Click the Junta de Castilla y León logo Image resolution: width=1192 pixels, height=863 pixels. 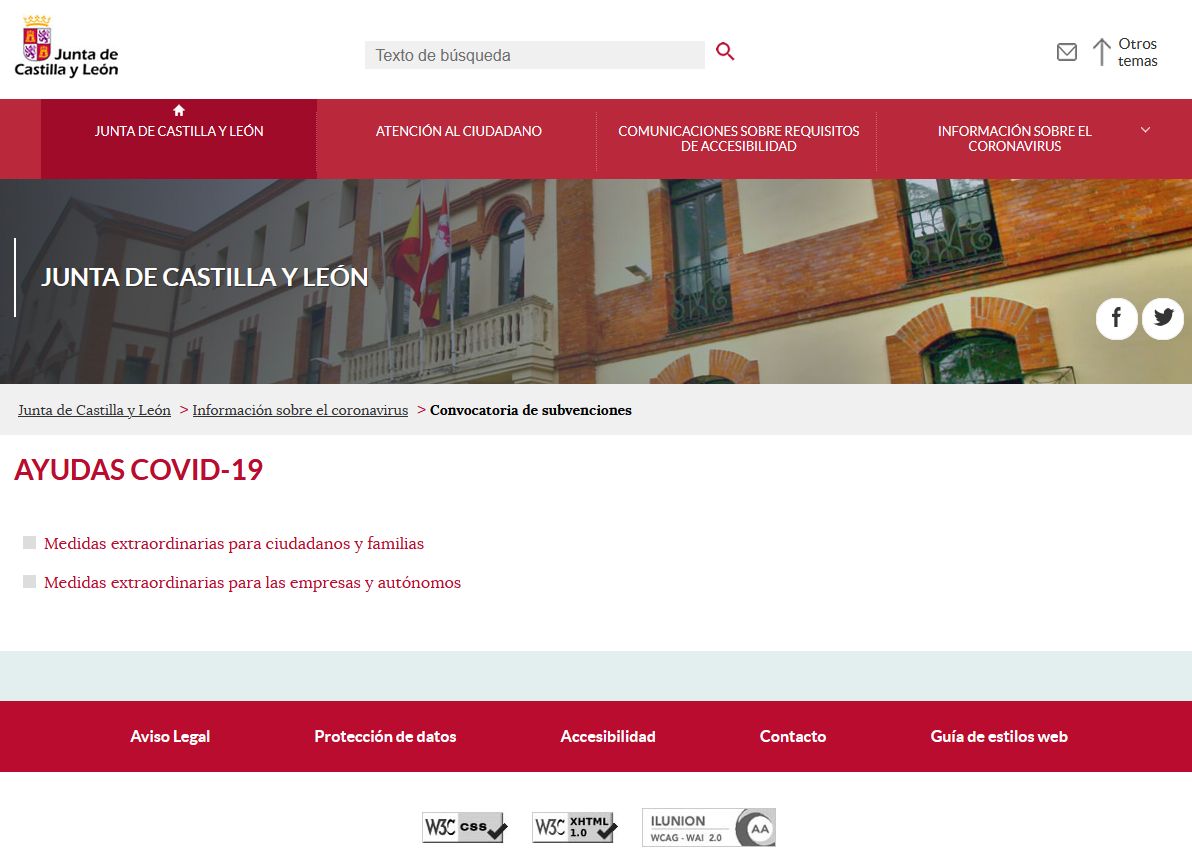pyautogui.click(x=67, y=46)
